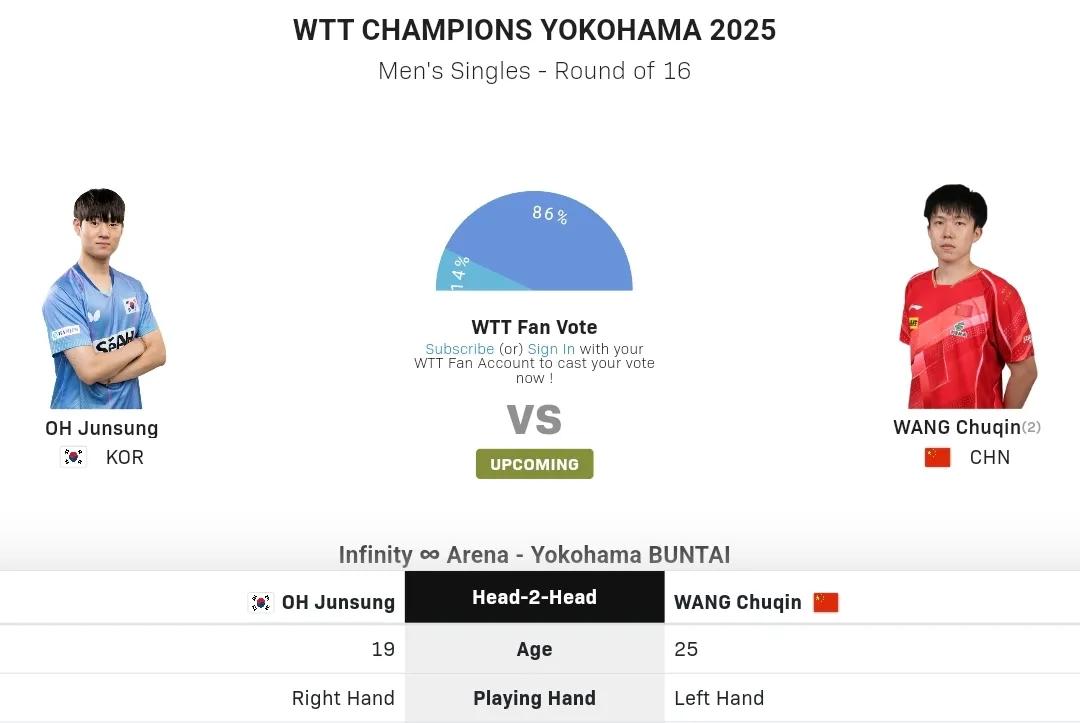1080x723 pixels.
Task: Click the Korea flag in Head-2-Head header
Action: 260,602
